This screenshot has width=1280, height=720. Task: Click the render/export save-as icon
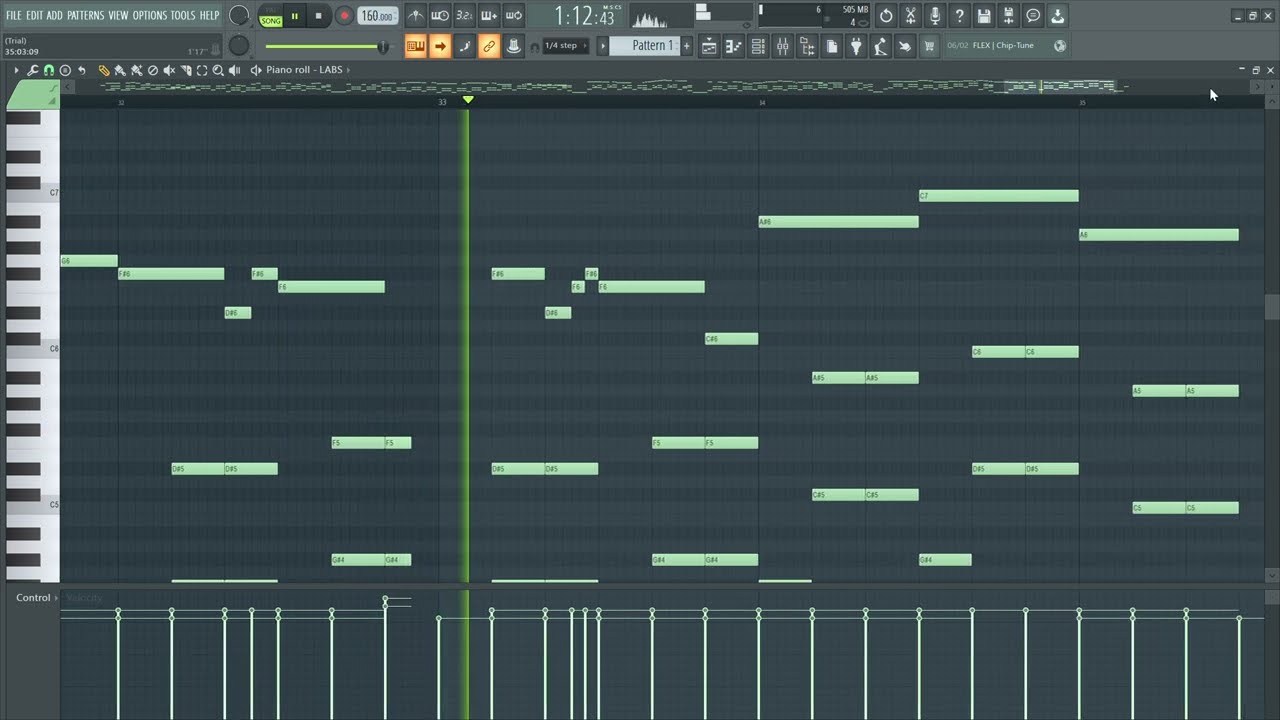[x=1008, y=16]
